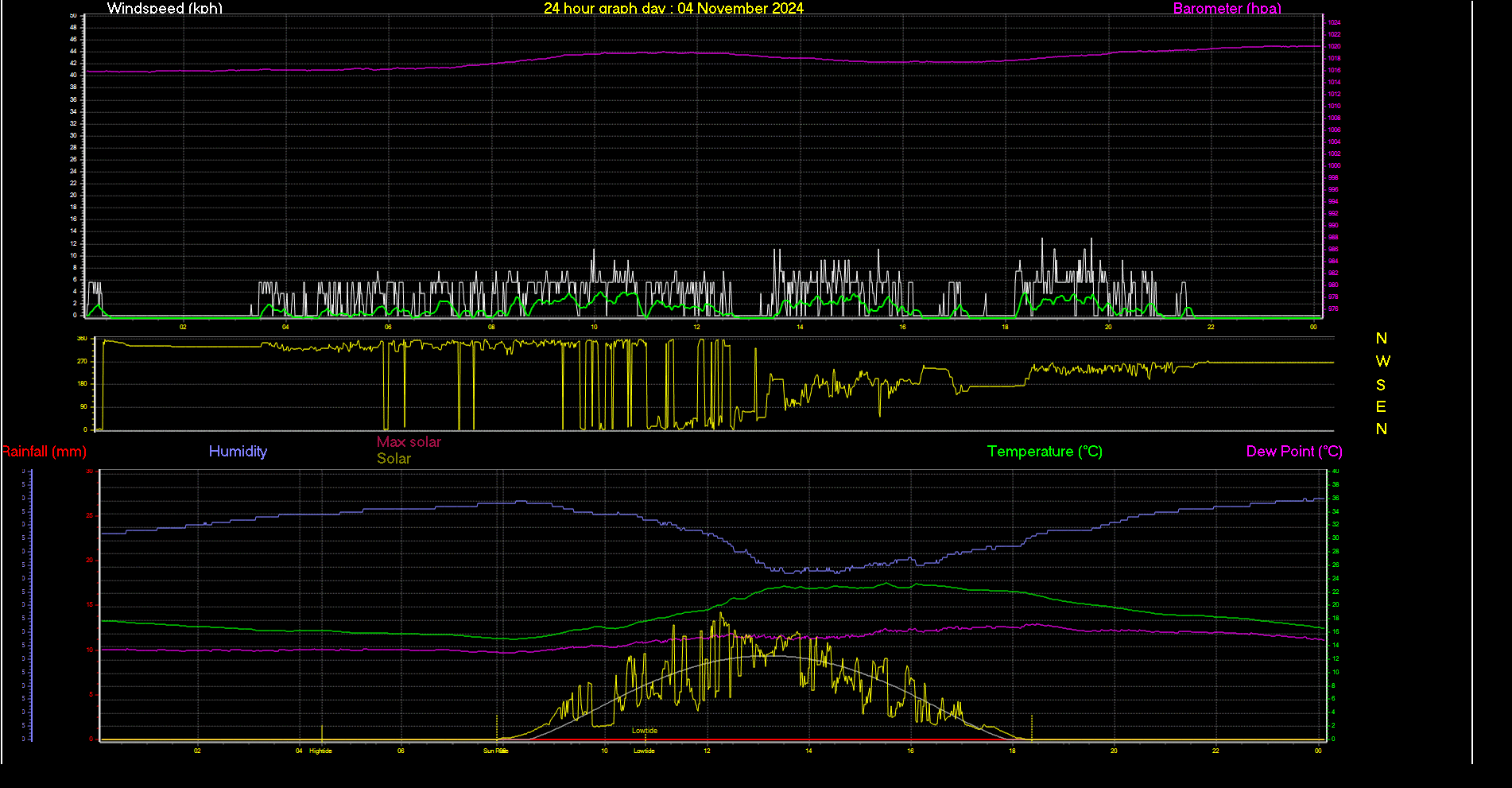Screen dimensions: 1512x788
Task: Click the 'Max solar' legend label
Action: pos(409,441)
